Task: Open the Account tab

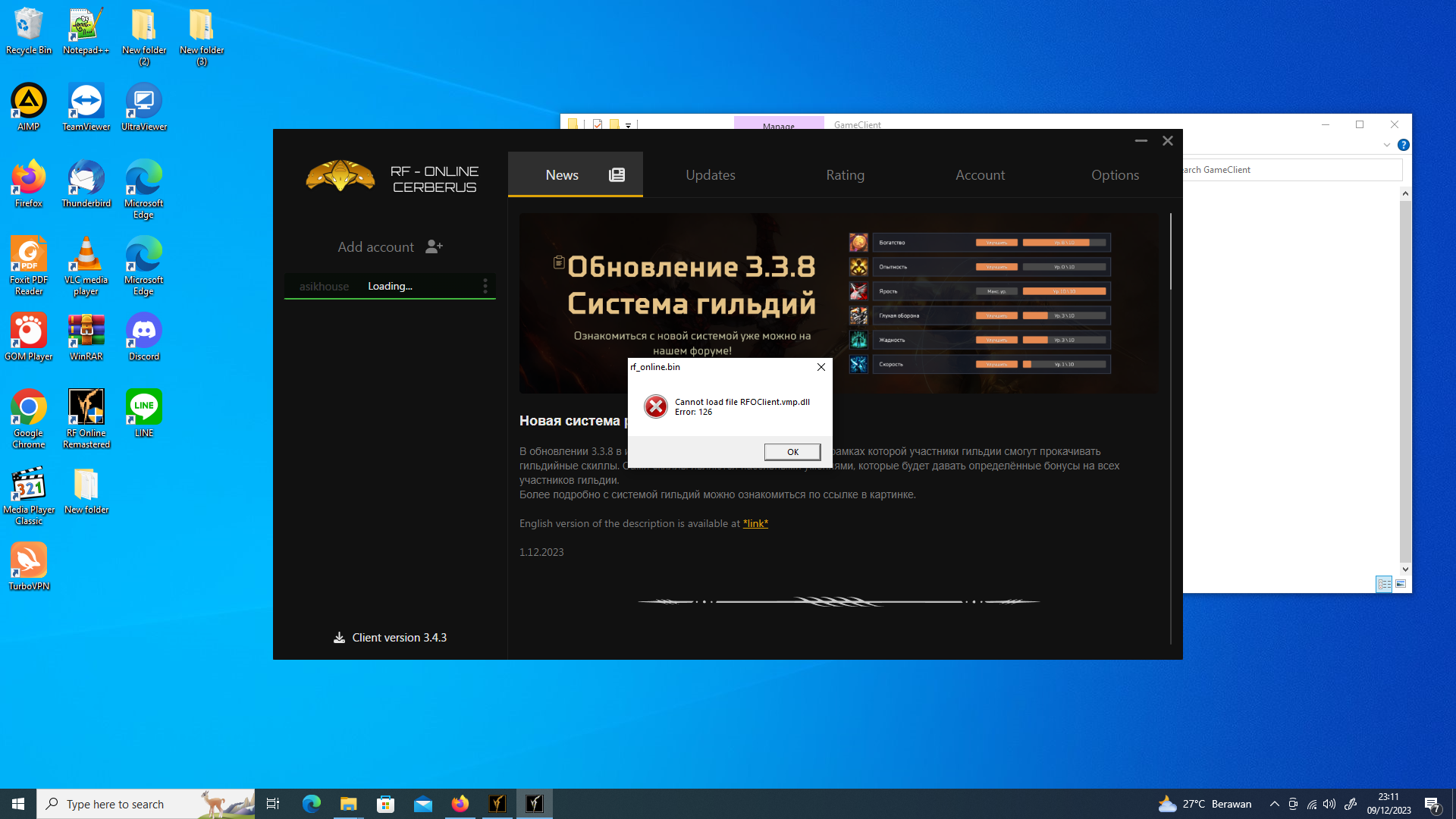Action: 981,174
